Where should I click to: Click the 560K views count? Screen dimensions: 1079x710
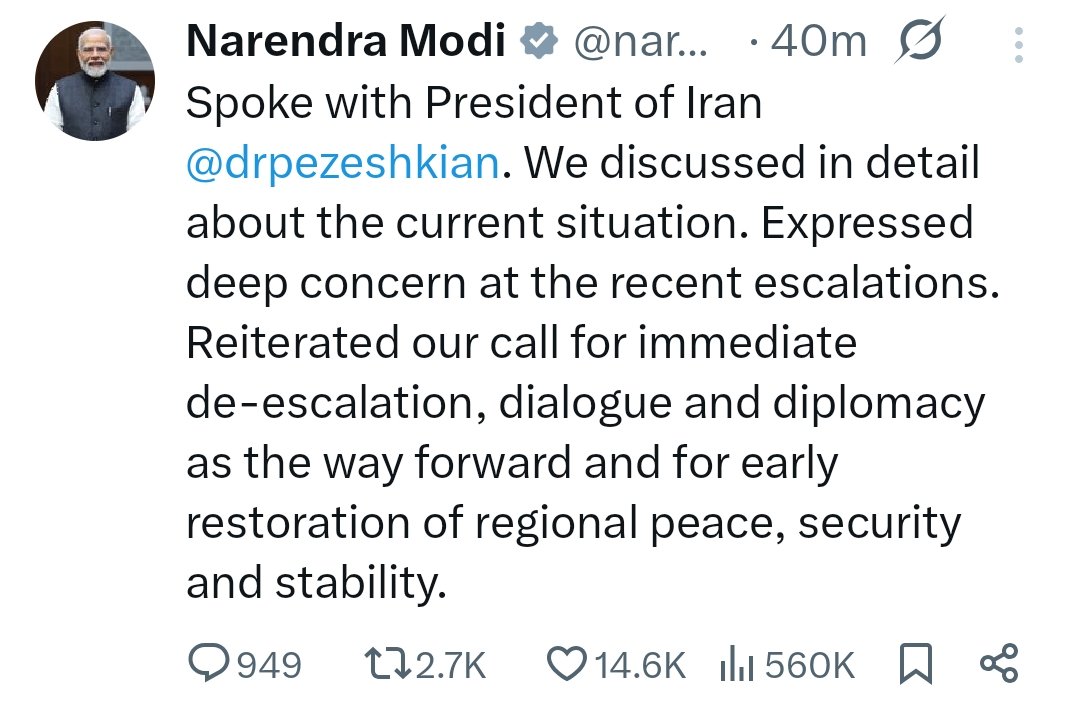809,664
